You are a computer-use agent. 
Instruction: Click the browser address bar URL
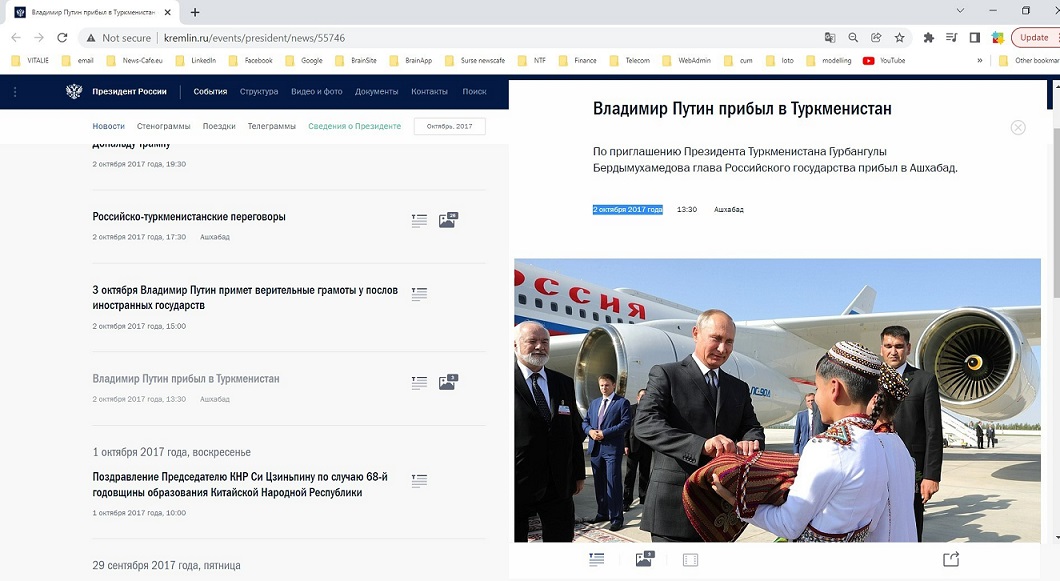pos(254,38)
